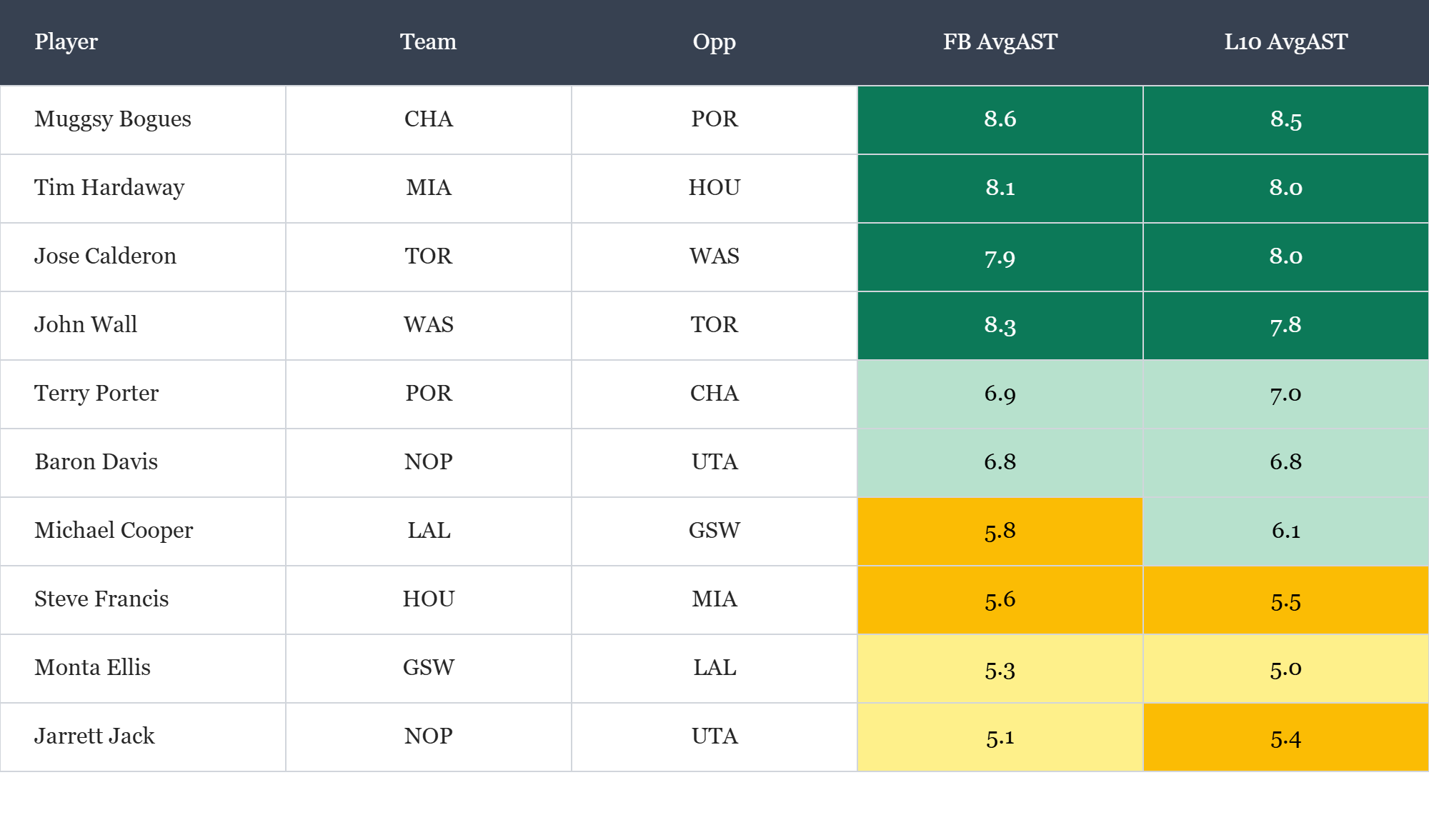Select Jarrett Jack's 5.4 L10 AvgAST cell
The image size is (1429, 840).
(1285, 738)
